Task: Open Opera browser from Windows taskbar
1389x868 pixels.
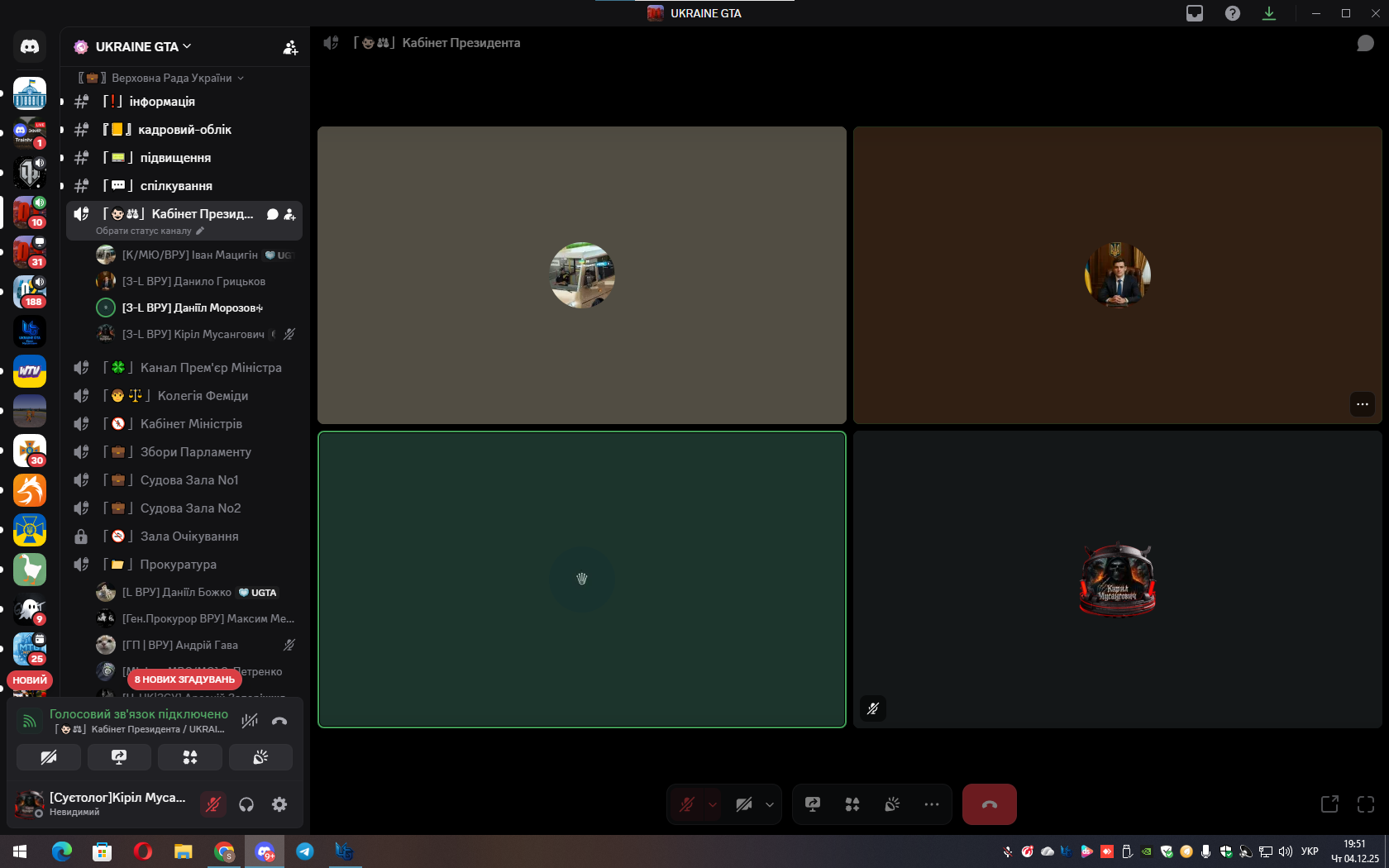Action: pyautogui.click(x=143, y=851)
